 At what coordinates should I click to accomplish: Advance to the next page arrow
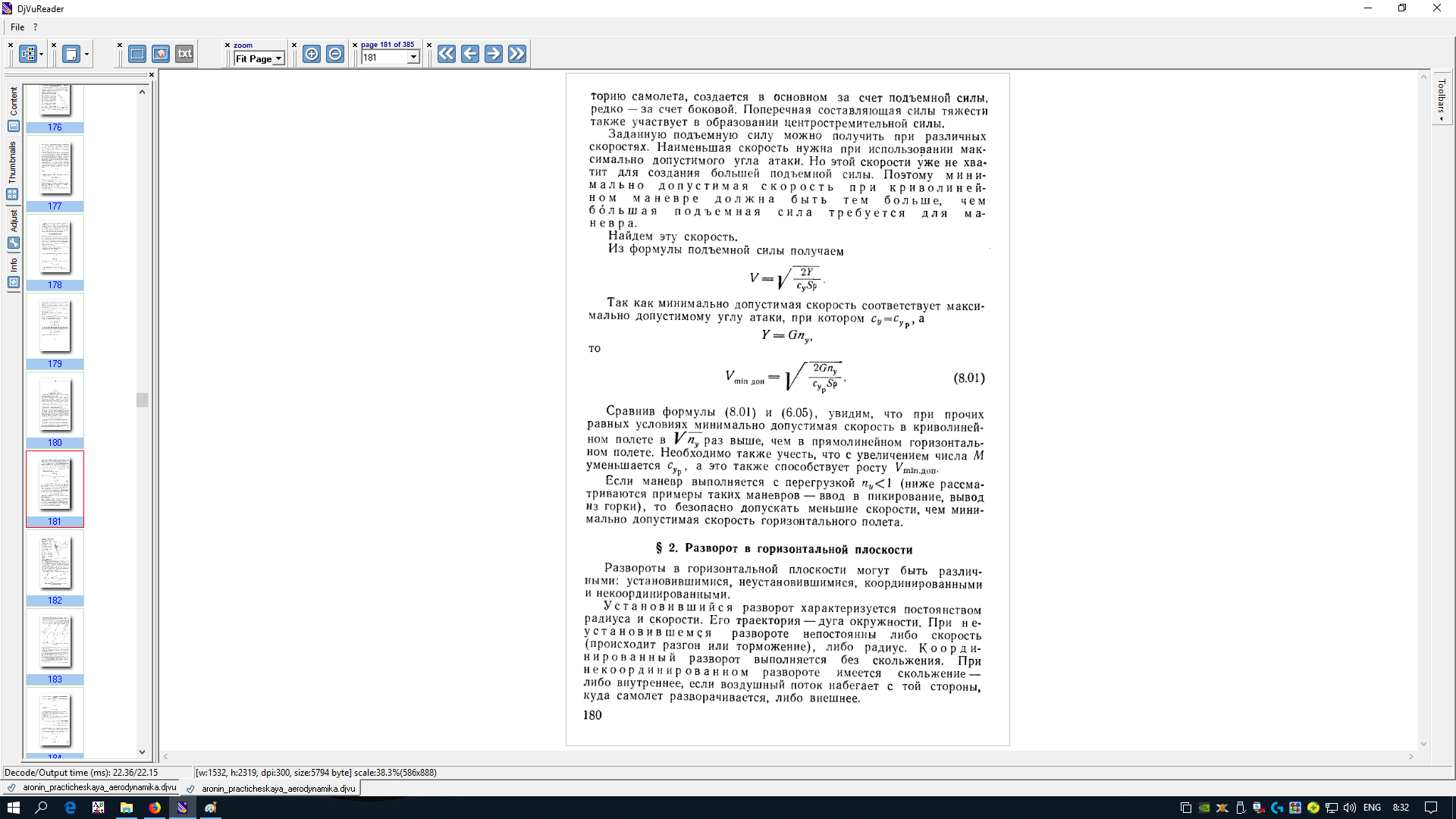tap(494, 54)
